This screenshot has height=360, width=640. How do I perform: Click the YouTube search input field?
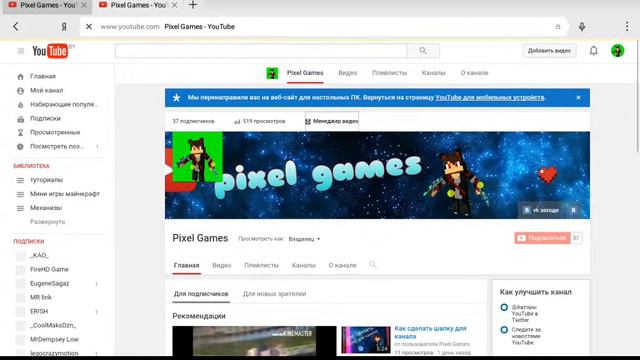click(261, 51)
